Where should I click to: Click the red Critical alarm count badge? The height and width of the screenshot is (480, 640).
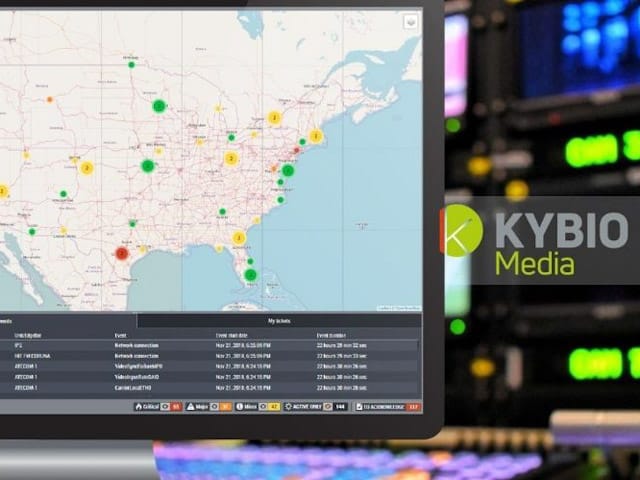click(x=176, y=407)
